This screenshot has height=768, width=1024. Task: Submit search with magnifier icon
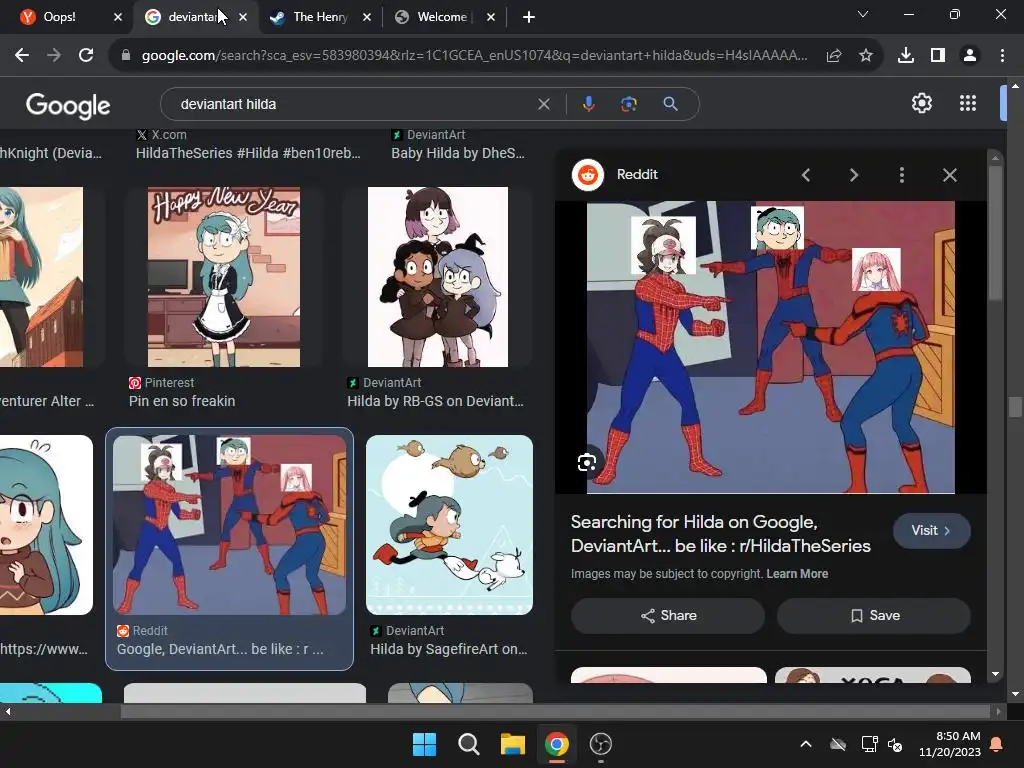[670, 104]
